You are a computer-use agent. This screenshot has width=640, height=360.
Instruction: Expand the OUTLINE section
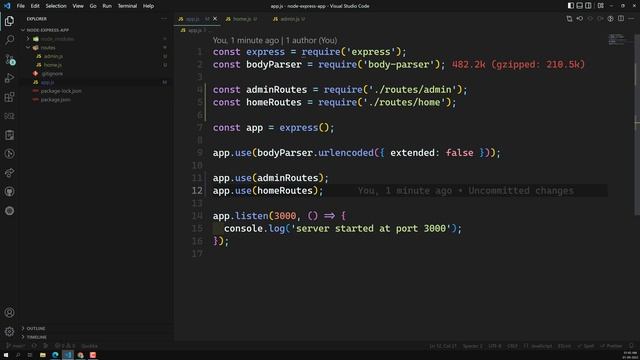click(96, 328)
